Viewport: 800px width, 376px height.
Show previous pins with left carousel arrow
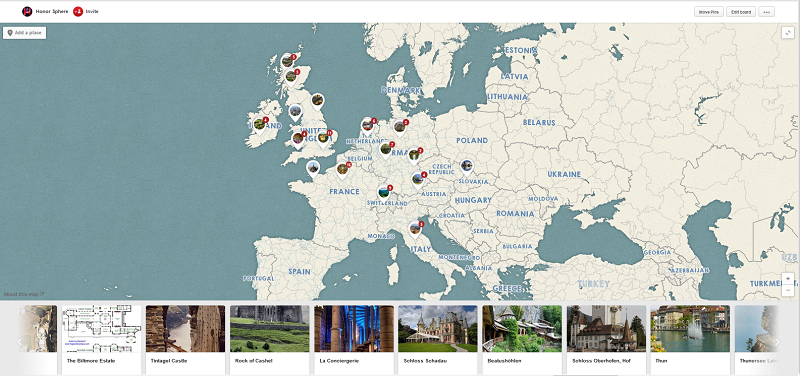(x=20, y=342)
